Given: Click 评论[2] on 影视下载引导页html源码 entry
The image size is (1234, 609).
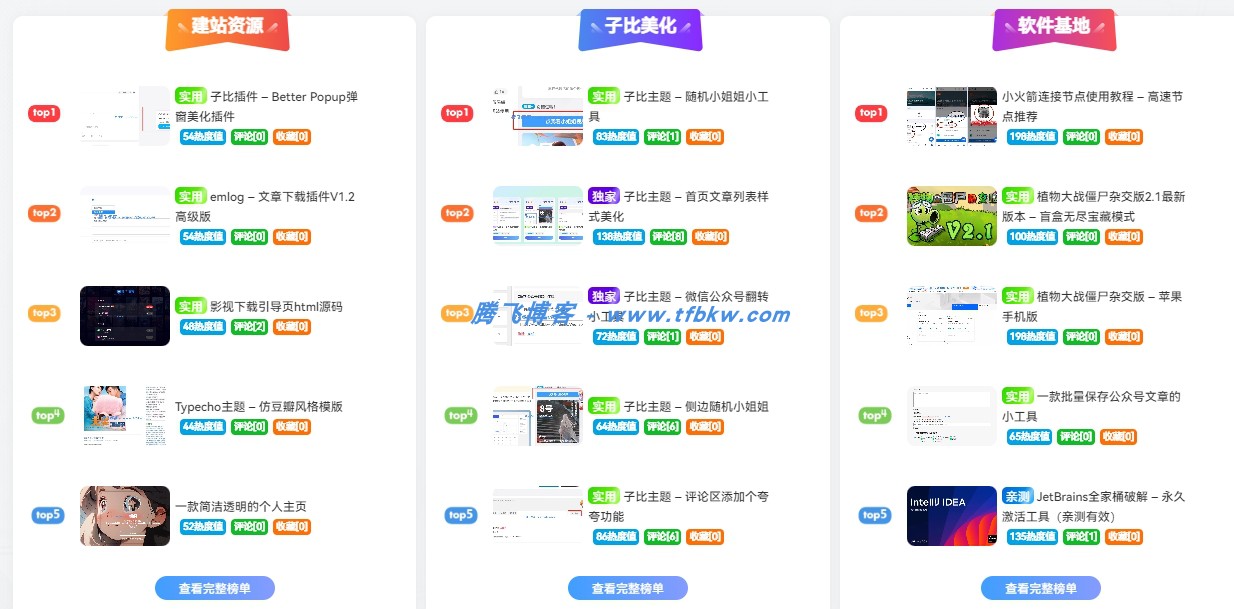Looking at the screenshot, I should [x=248, y=326].
